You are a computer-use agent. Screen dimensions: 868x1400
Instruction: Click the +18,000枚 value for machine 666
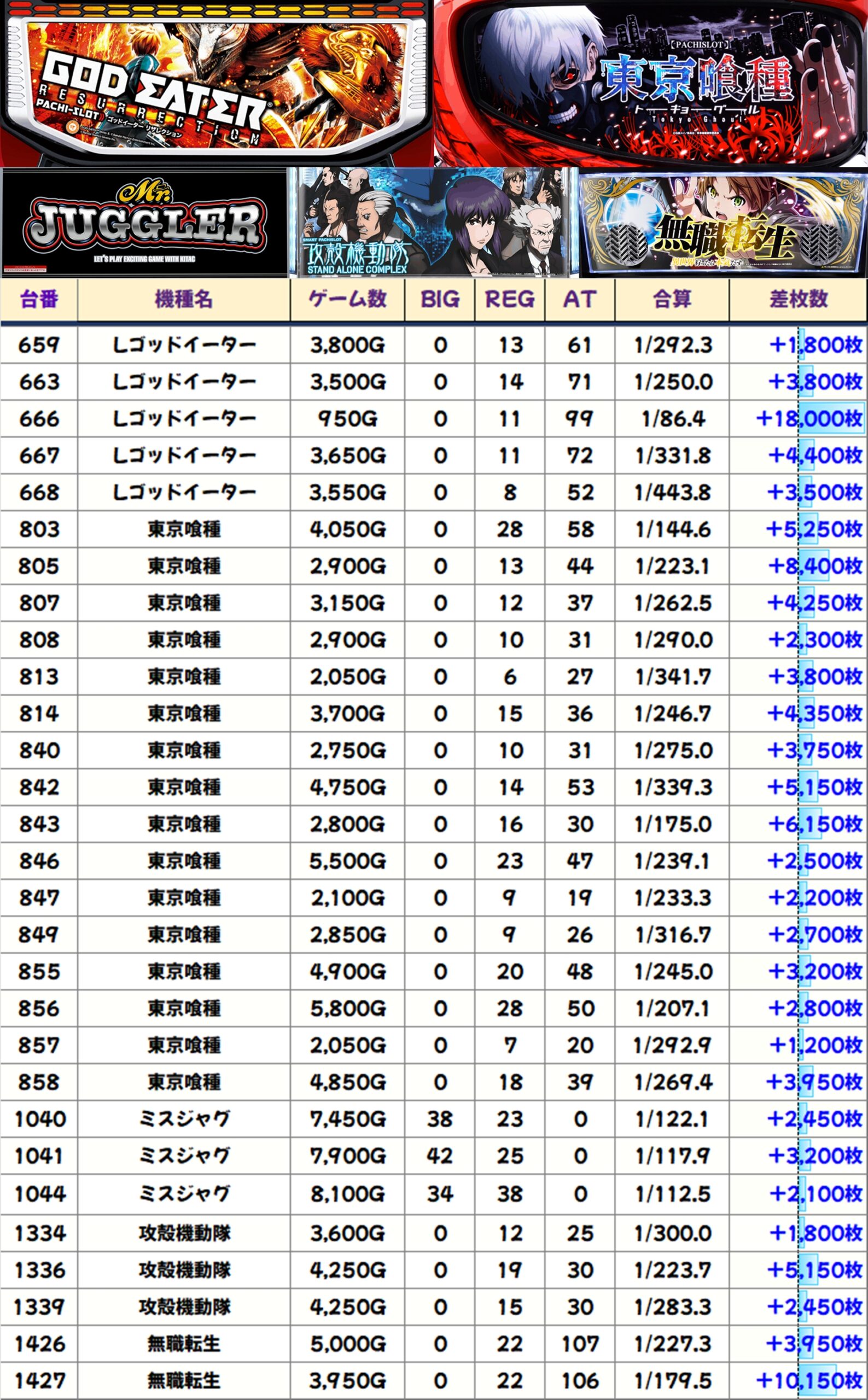tap(809, 419)
